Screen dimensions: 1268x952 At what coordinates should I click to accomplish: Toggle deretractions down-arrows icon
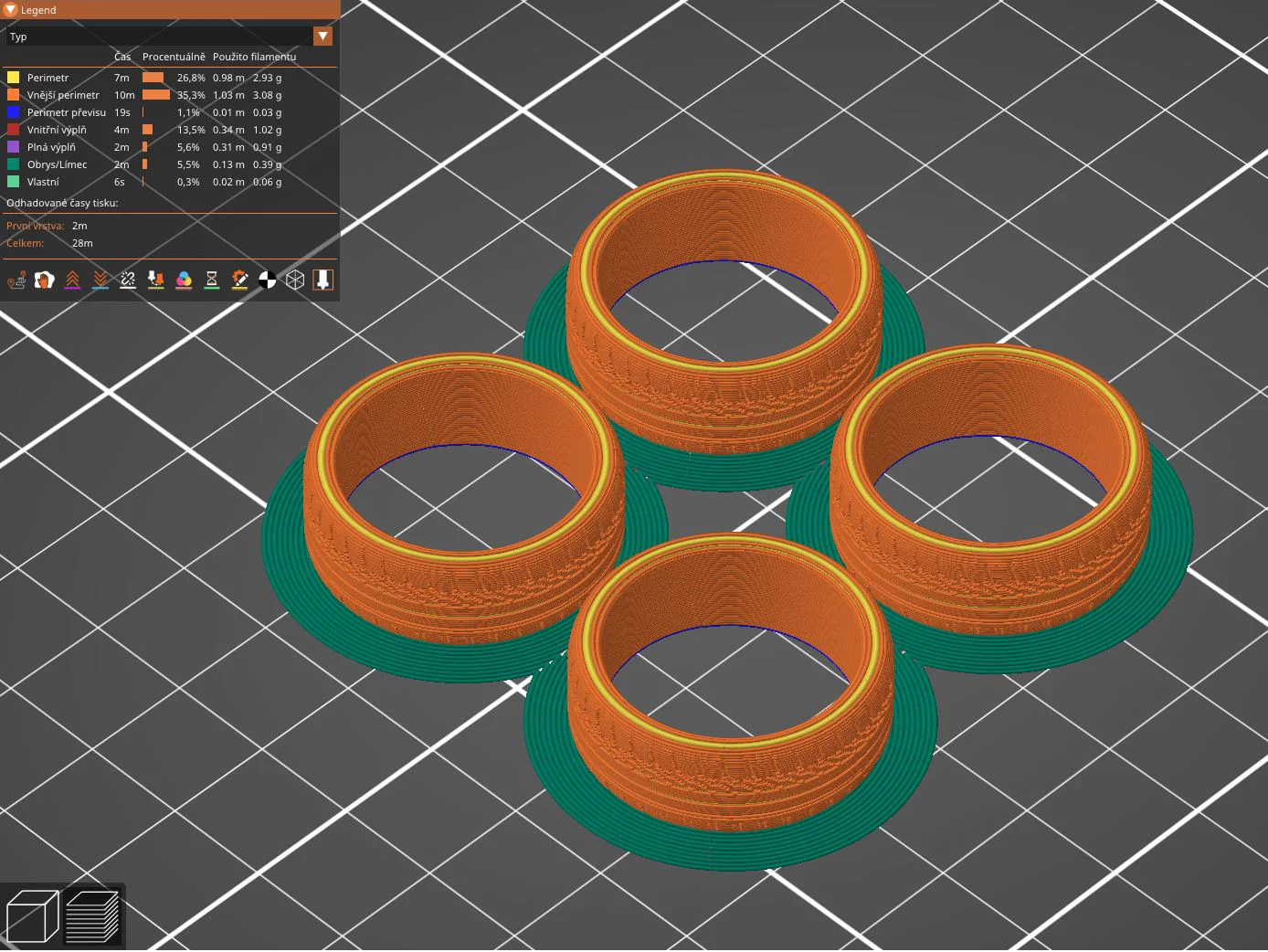pos(100,280)
